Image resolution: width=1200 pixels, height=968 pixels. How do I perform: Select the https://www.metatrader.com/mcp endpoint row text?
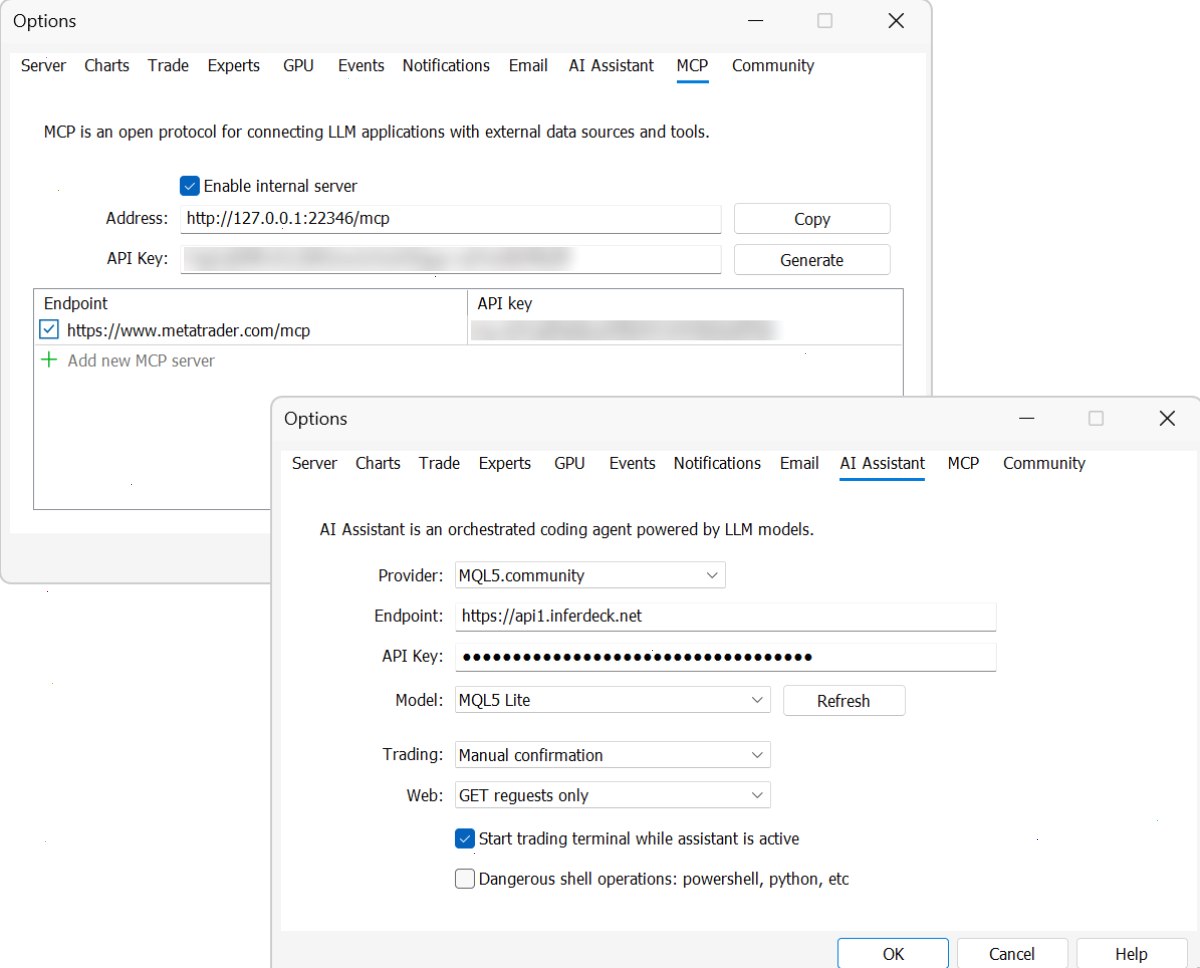coord(189,330)
